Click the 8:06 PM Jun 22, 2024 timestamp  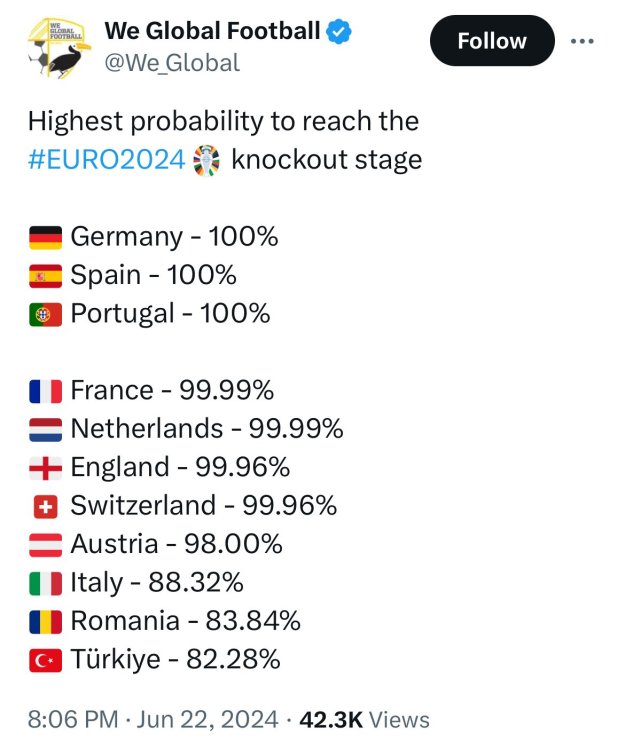coord(153,719)
